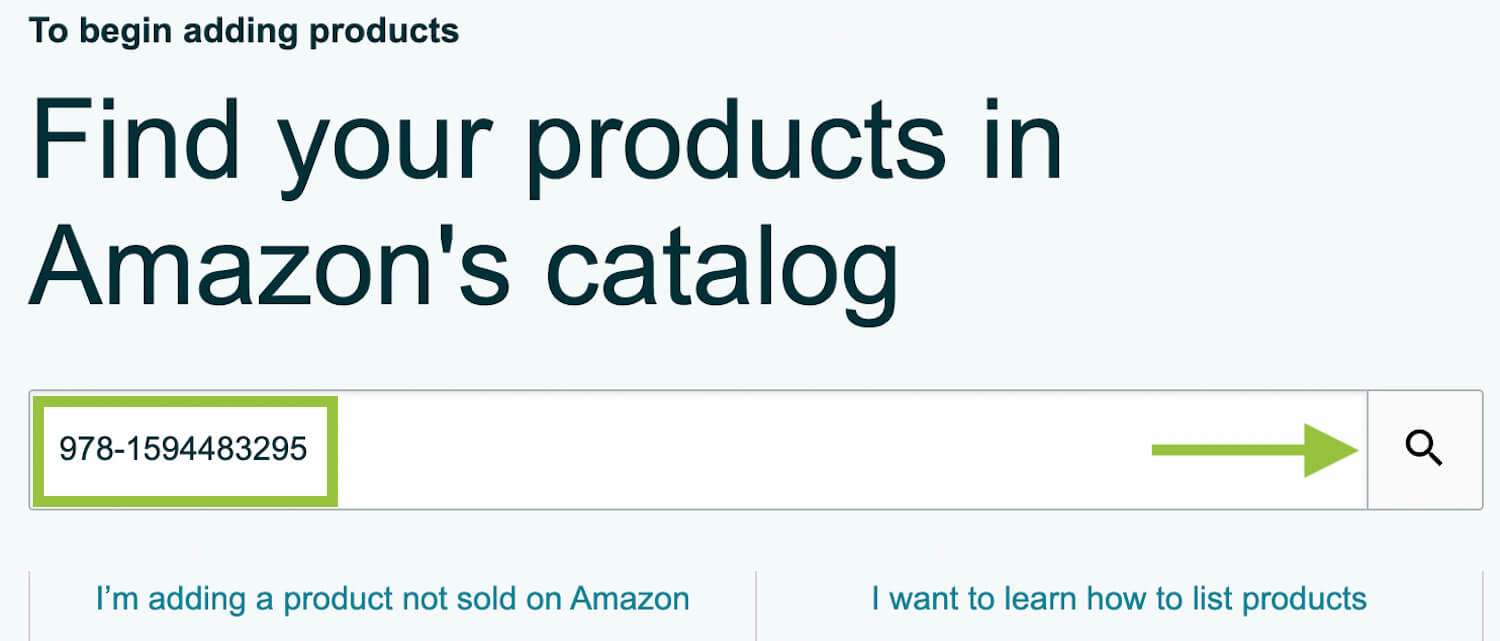The image size is (1500, 641).
Task: Click the ISBN 978-1594483295 text
Action: point(183,450)
